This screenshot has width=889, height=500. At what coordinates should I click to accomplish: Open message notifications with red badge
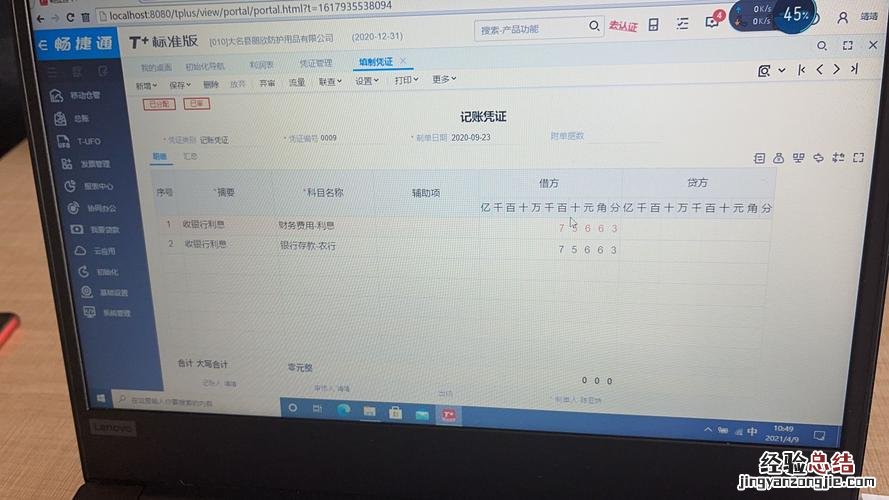713,22
